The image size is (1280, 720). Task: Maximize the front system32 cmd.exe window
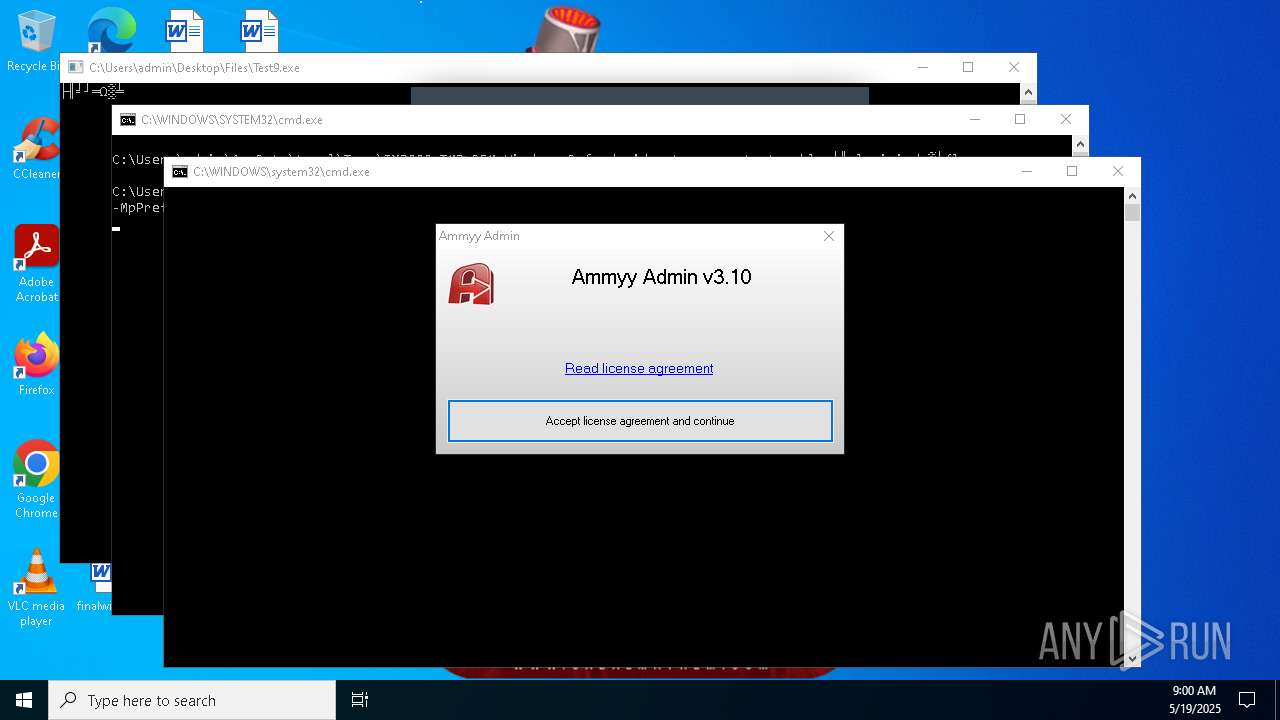pyautogui.click(x=1072, y=172)
